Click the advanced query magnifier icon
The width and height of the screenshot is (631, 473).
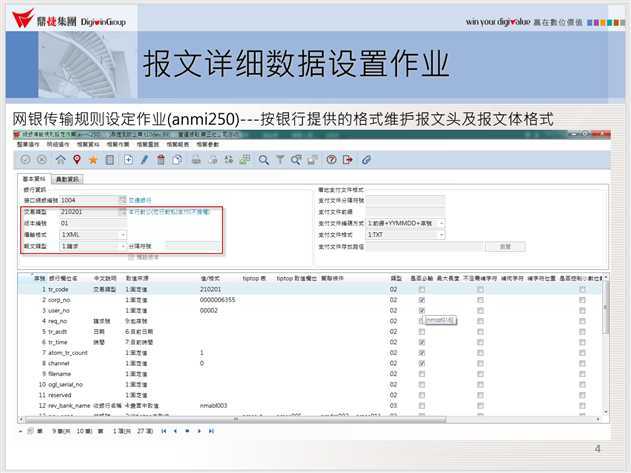point(296,160)
